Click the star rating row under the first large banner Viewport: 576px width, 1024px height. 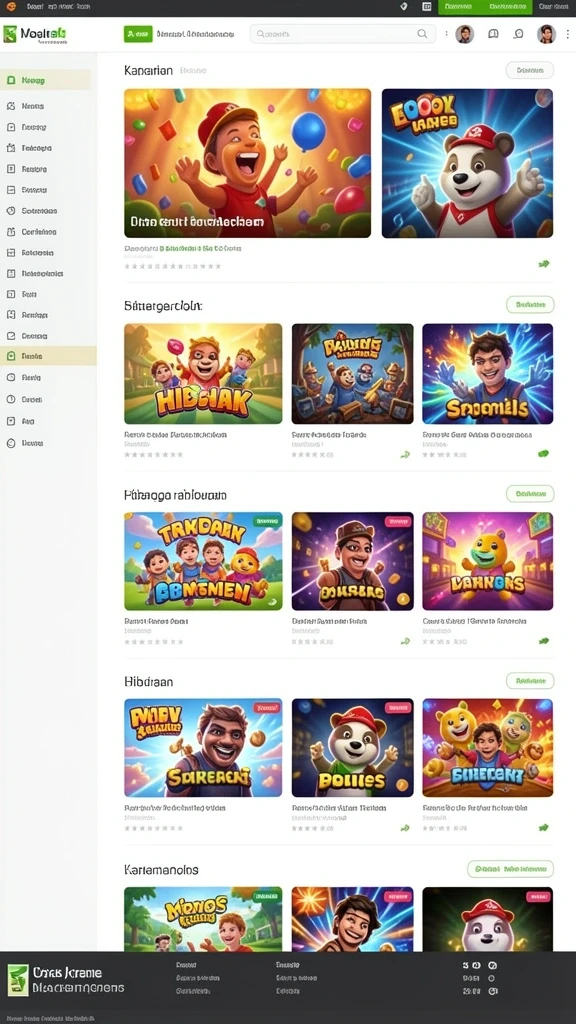pos(172,266)
